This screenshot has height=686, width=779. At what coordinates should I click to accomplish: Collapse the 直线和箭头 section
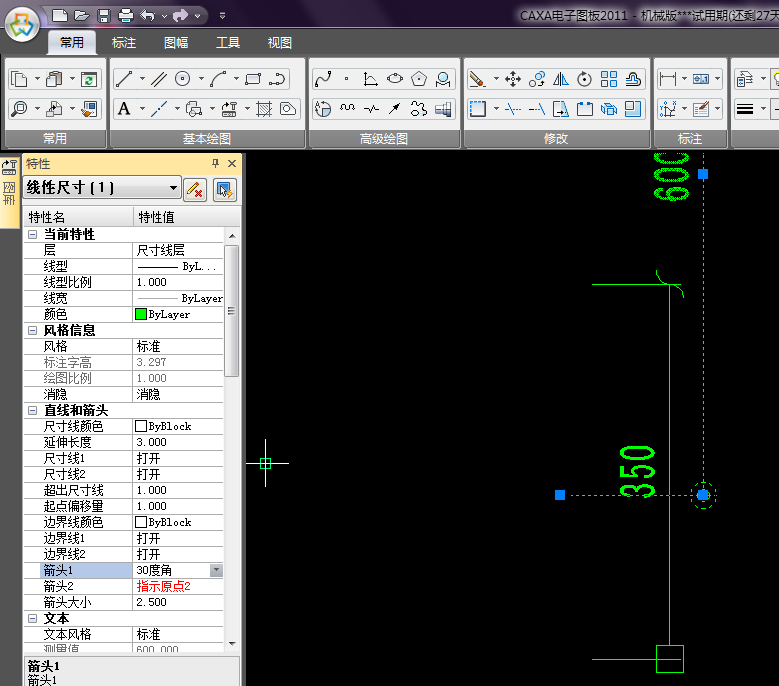pos(32,410)
